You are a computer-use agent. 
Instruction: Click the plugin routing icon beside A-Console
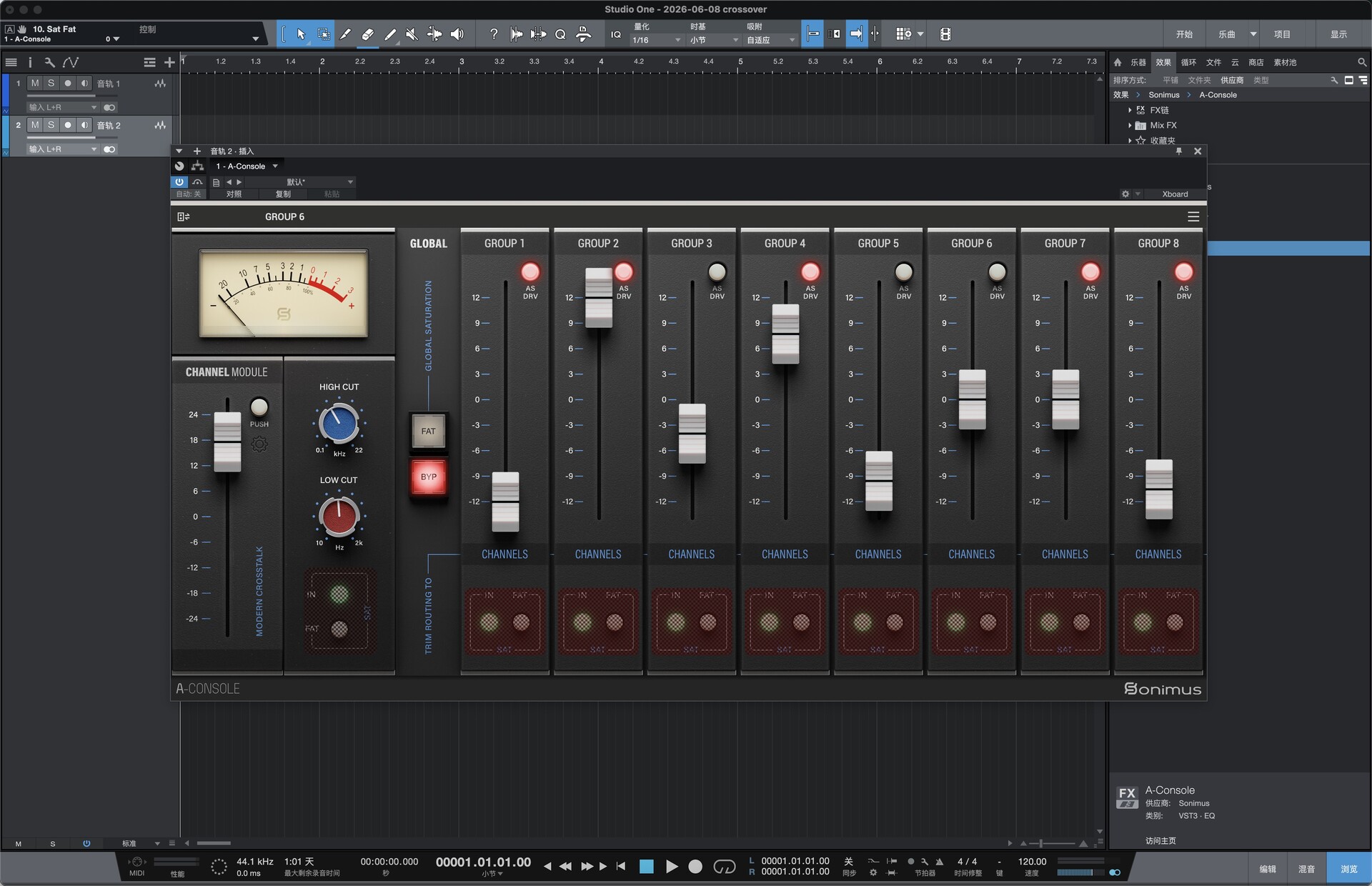197,166
